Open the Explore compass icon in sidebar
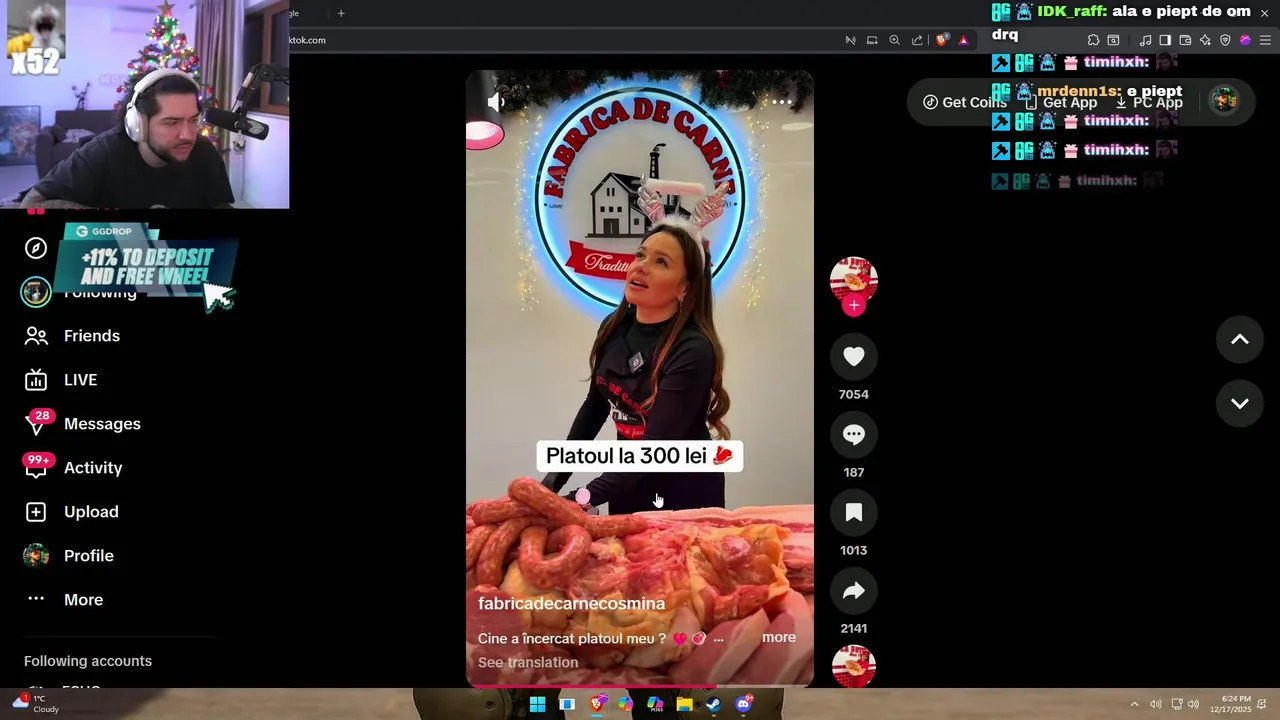This screenshot has height=720, width=1280. (x=36, y=248)
